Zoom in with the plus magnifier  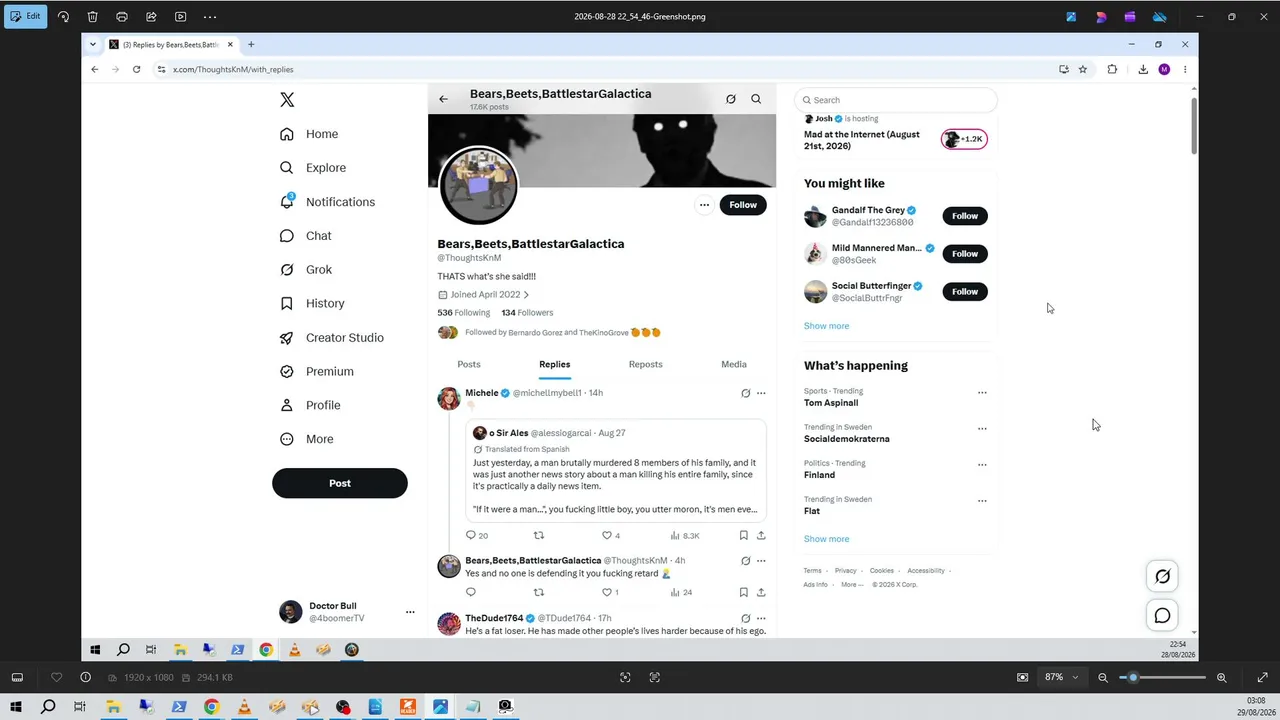coord(1221,677)
